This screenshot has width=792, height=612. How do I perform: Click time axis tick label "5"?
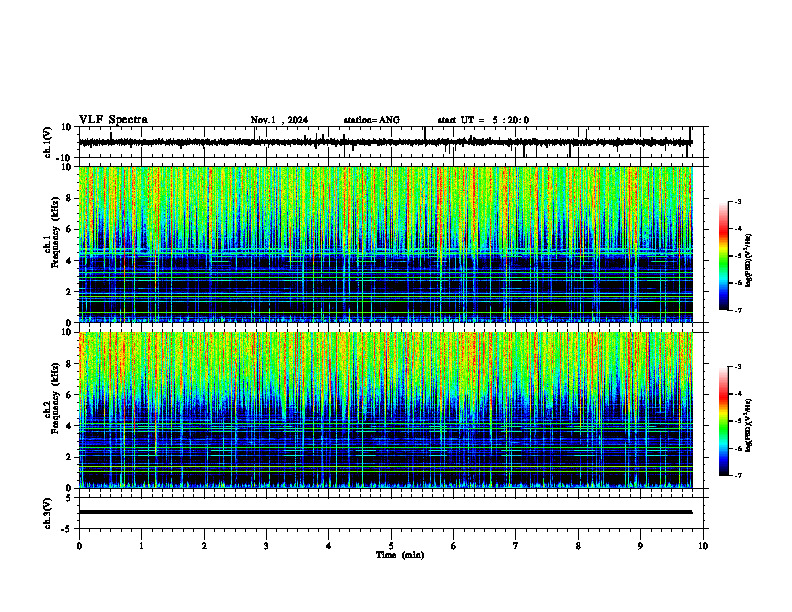[391, 546]
